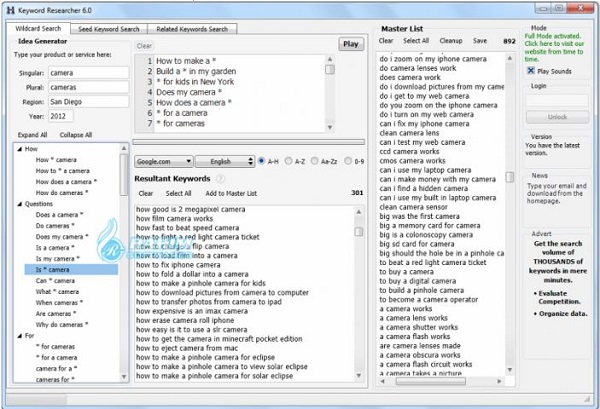Click Select All under Resultant Keywords
The height and width of the screenshot is (409, 600).
(178, 193)
